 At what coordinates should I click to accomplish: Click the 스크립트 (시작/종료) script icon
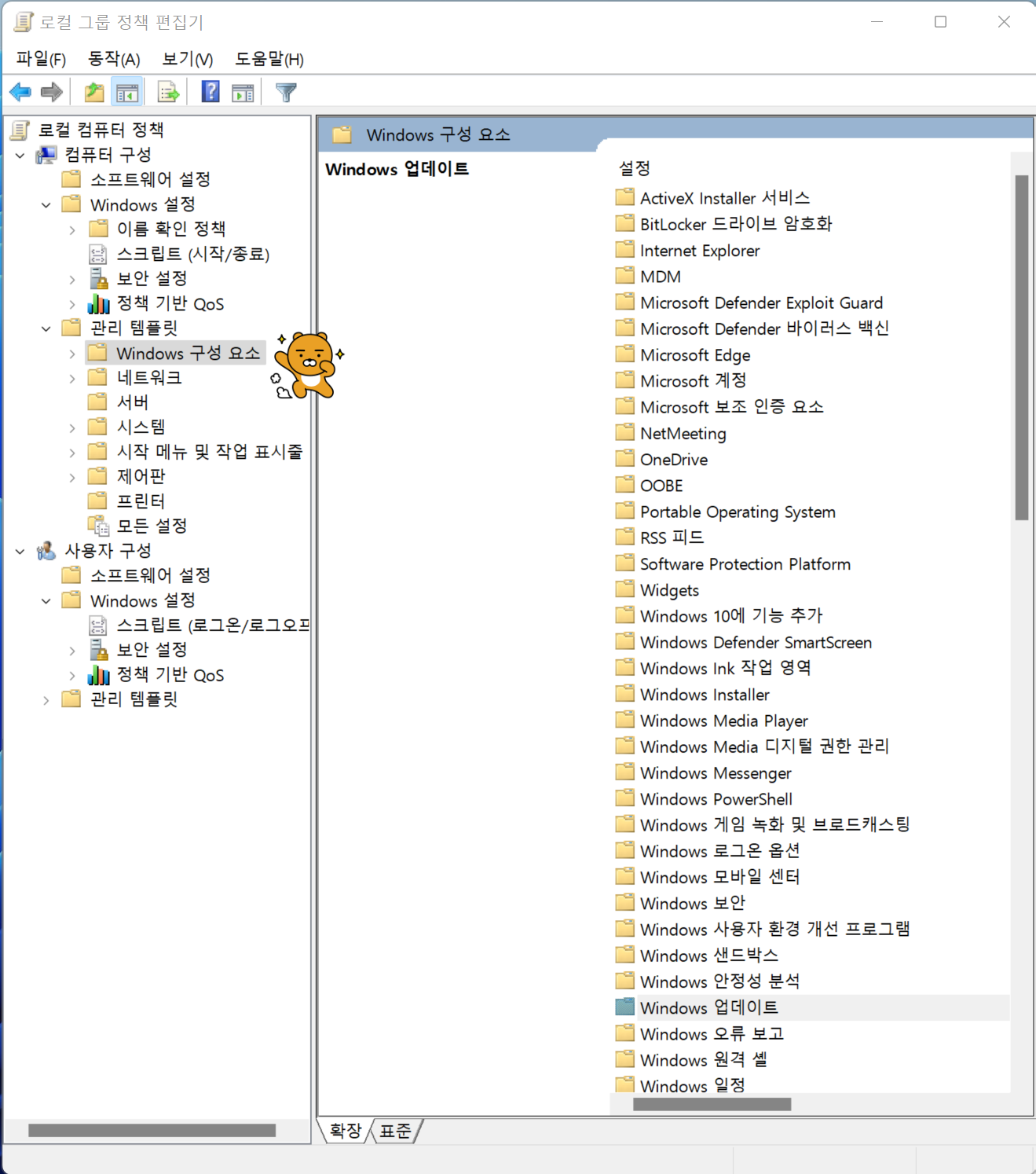pyautogui.click(x=97, y=254)
